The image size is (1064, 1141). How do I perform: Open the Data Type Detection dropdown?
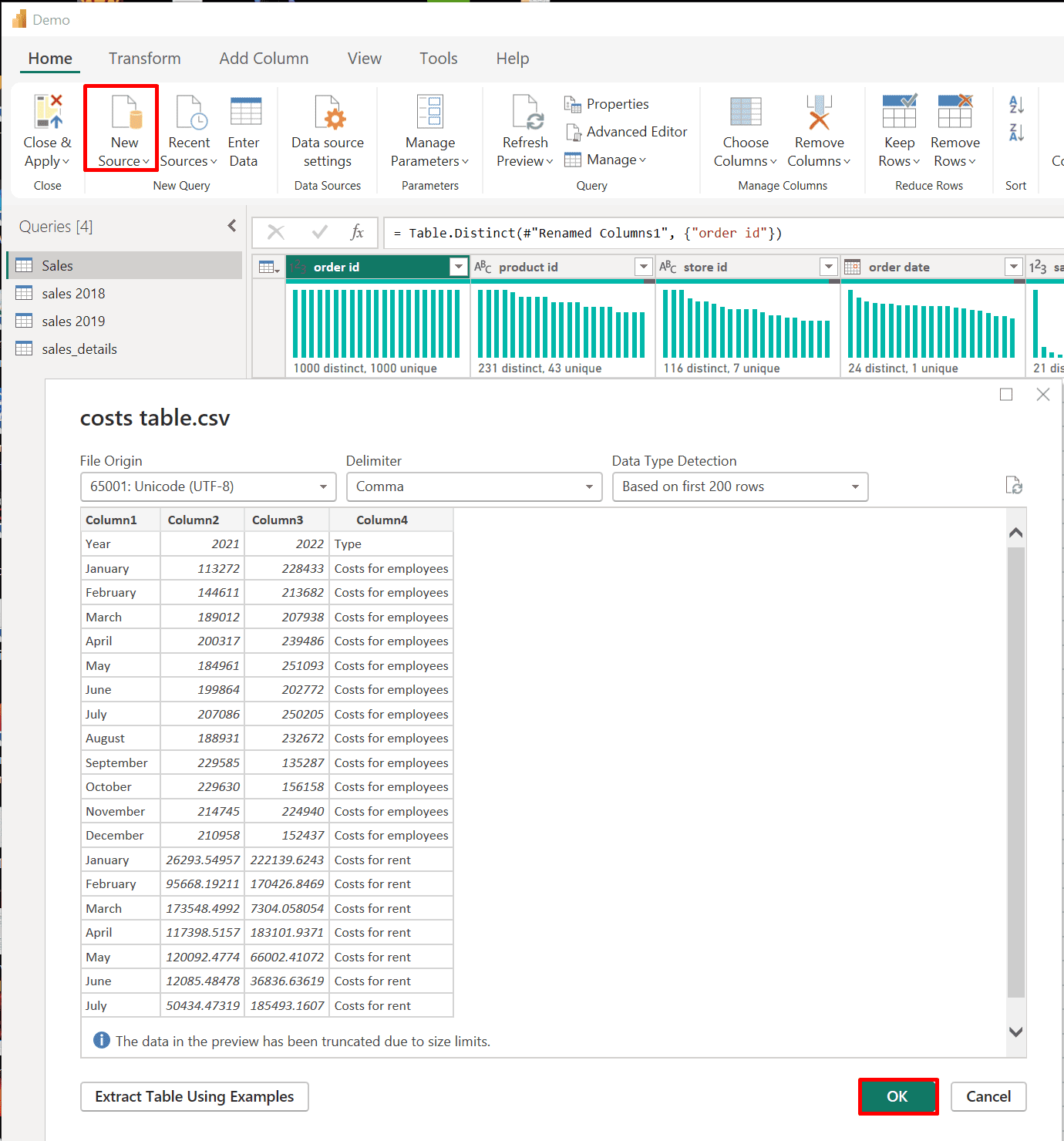pos(739,486)
